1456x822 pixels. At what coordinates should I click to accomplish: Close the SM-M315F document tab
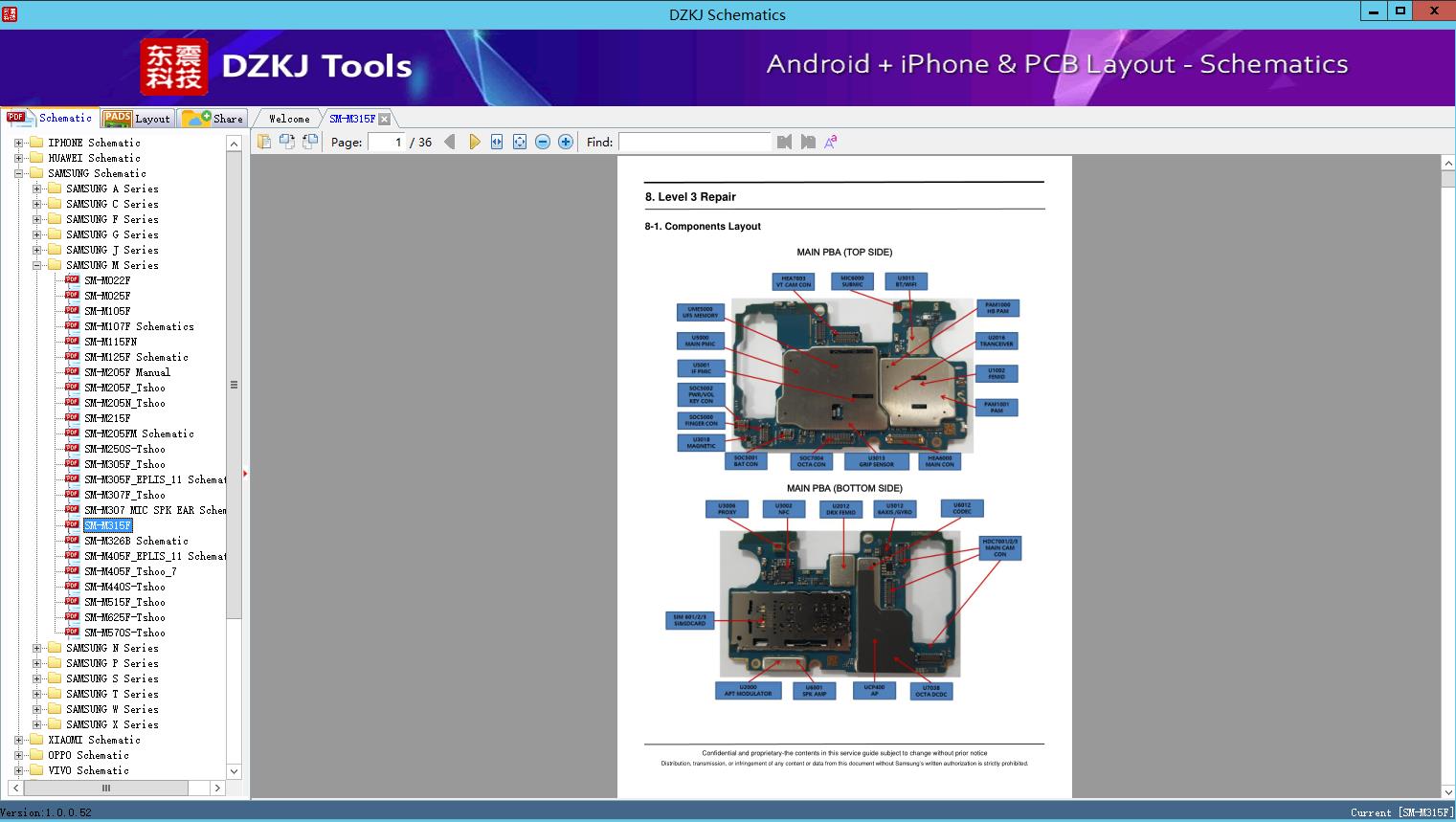click(x=384, y=119)
